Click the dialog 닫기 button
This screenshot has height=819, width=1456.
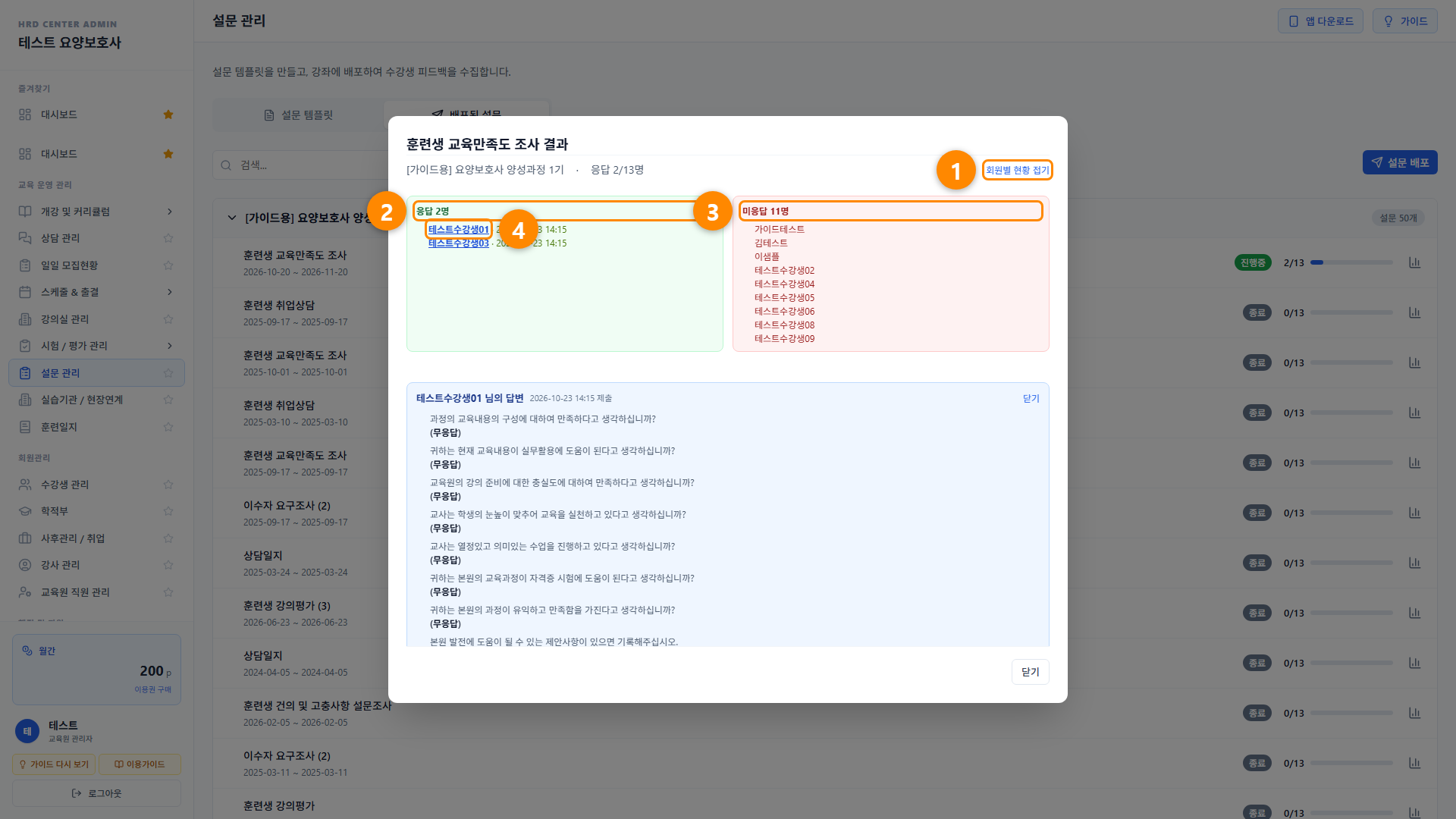(1030, 672)
